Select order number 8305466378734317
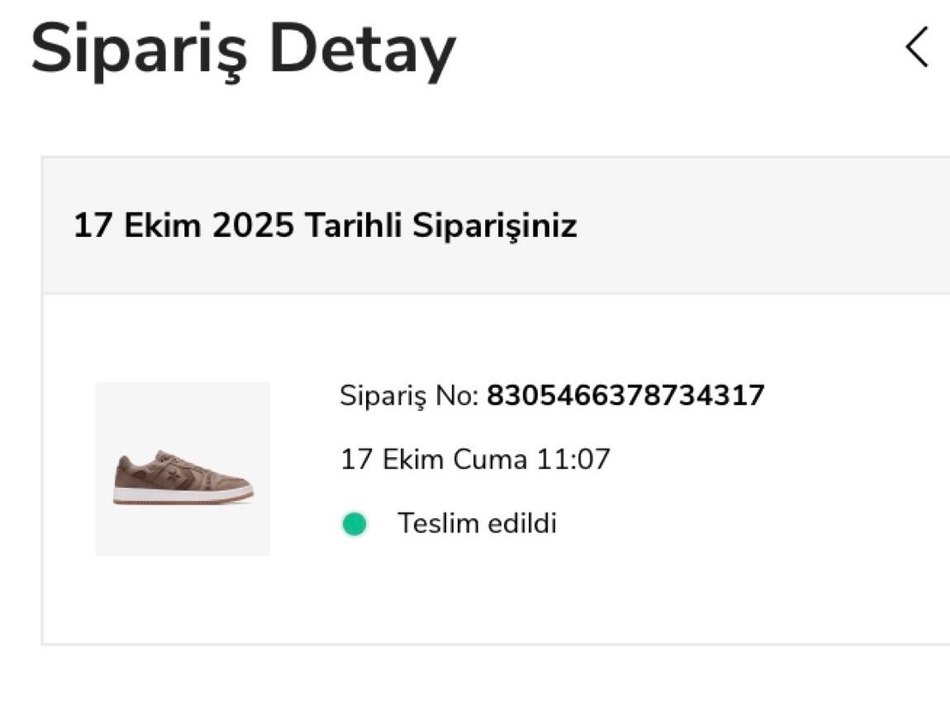 coord(625,395)
